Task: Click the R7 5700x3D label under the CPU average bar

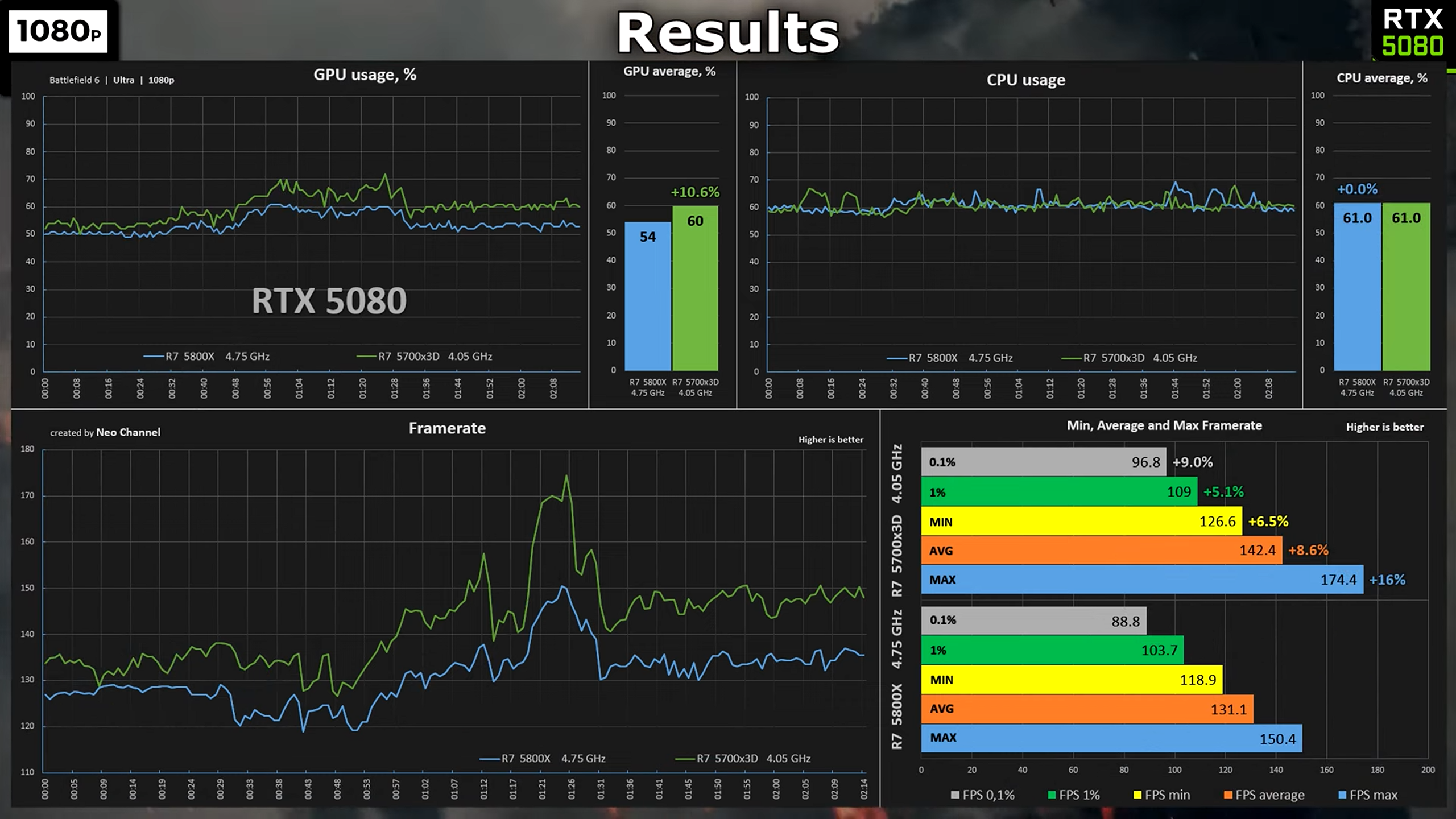Action: (x=1406, y=387)
